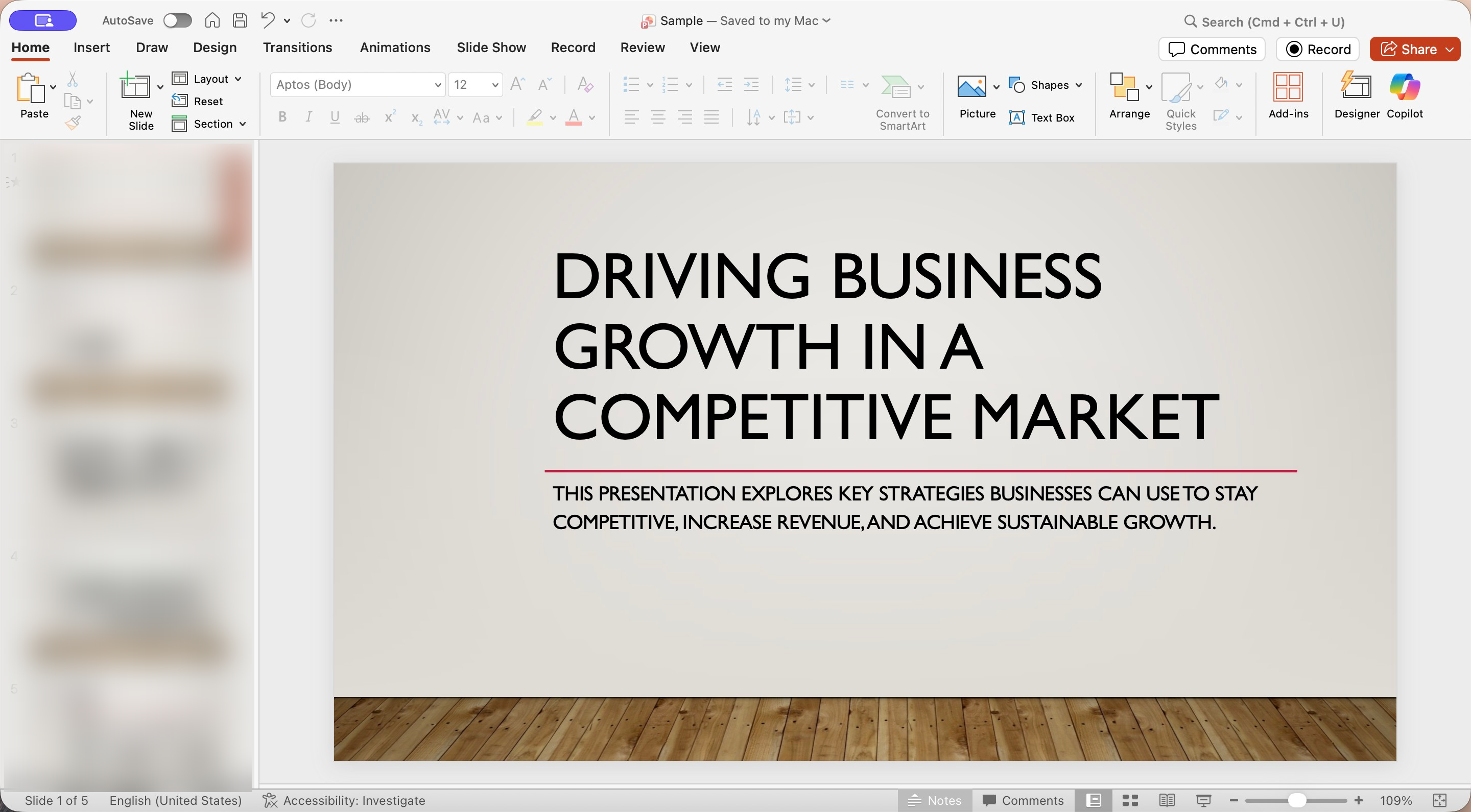Switch to Slide Sorter view icon
Viewport: 1471px width, 812px height.
coord(1130,800)
